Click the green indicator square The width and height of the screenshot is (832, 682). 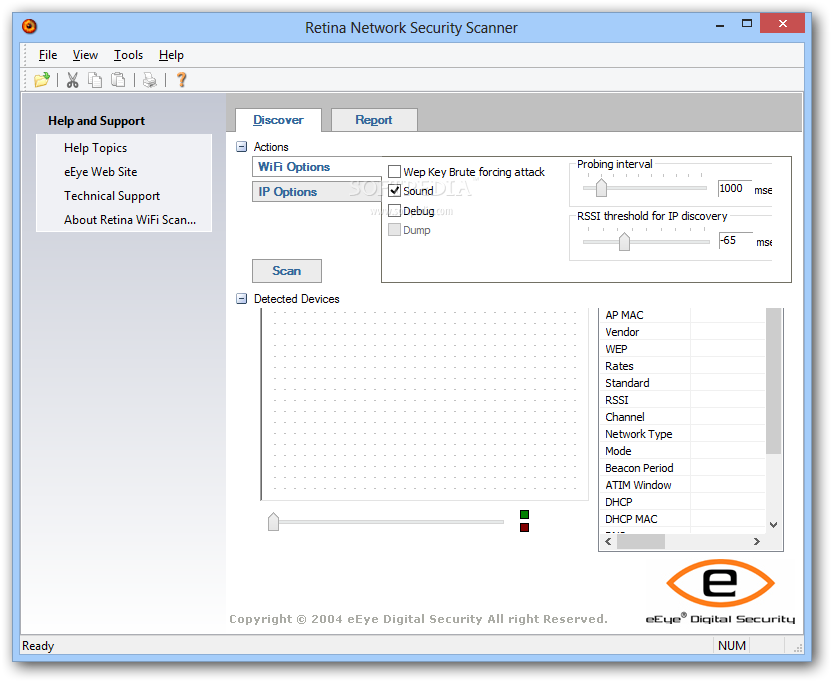(524, 514)
